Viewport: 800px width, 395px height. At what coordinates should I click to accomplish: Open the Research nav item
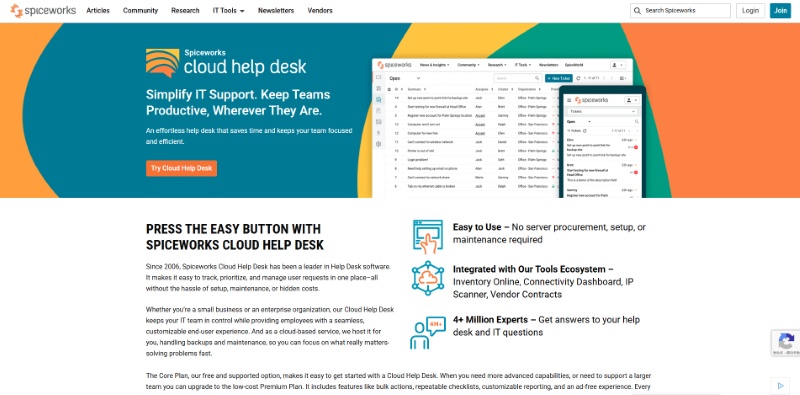[x=185, y=10]
